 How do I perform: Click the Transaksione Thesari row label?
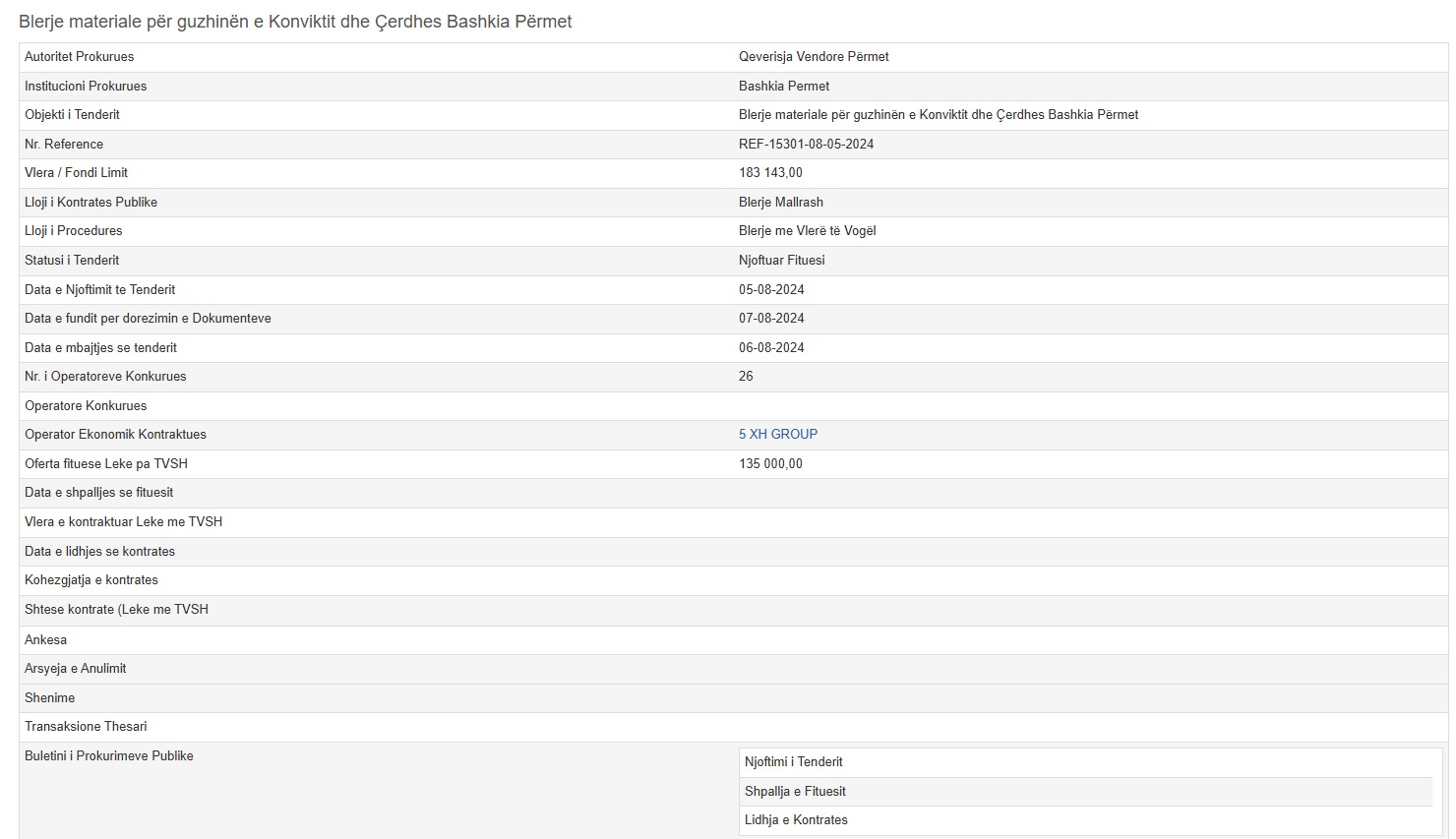tap(86, 726)
